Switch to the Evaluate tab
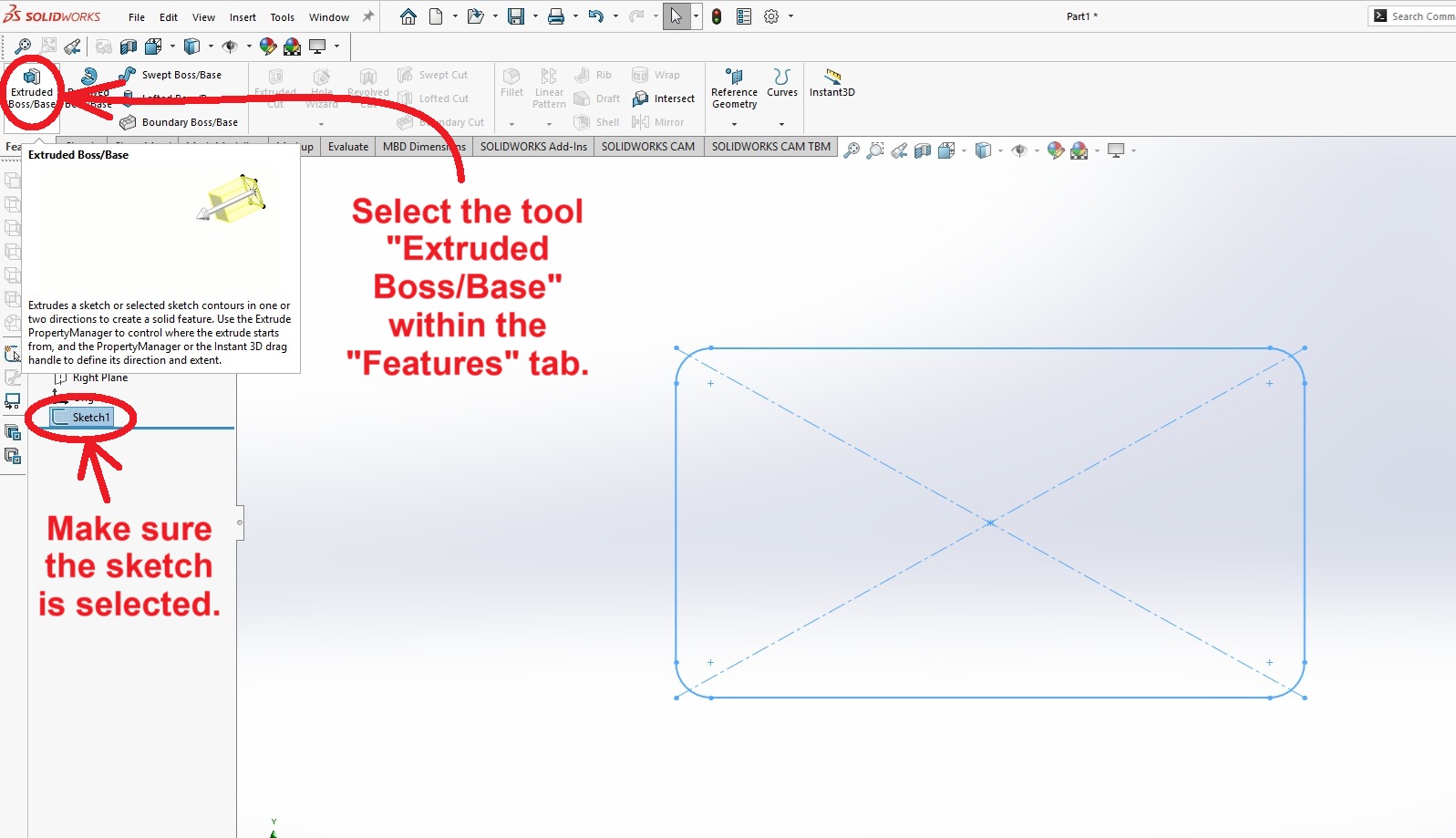Screen dimensions: 1456x838 348,147
